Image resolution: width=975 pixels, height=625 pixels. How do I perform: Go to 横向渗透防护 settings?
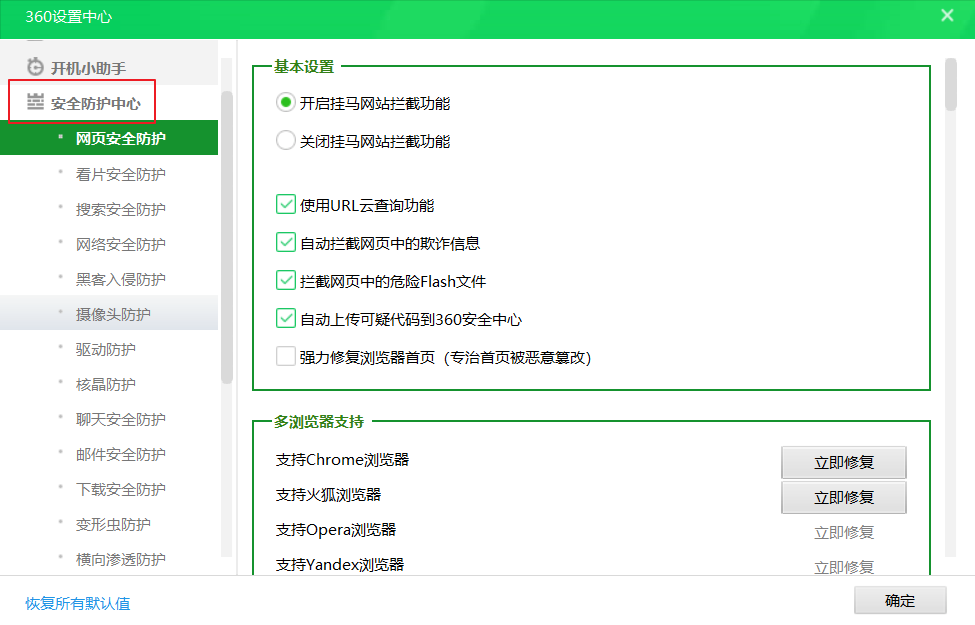coord(109,559)
